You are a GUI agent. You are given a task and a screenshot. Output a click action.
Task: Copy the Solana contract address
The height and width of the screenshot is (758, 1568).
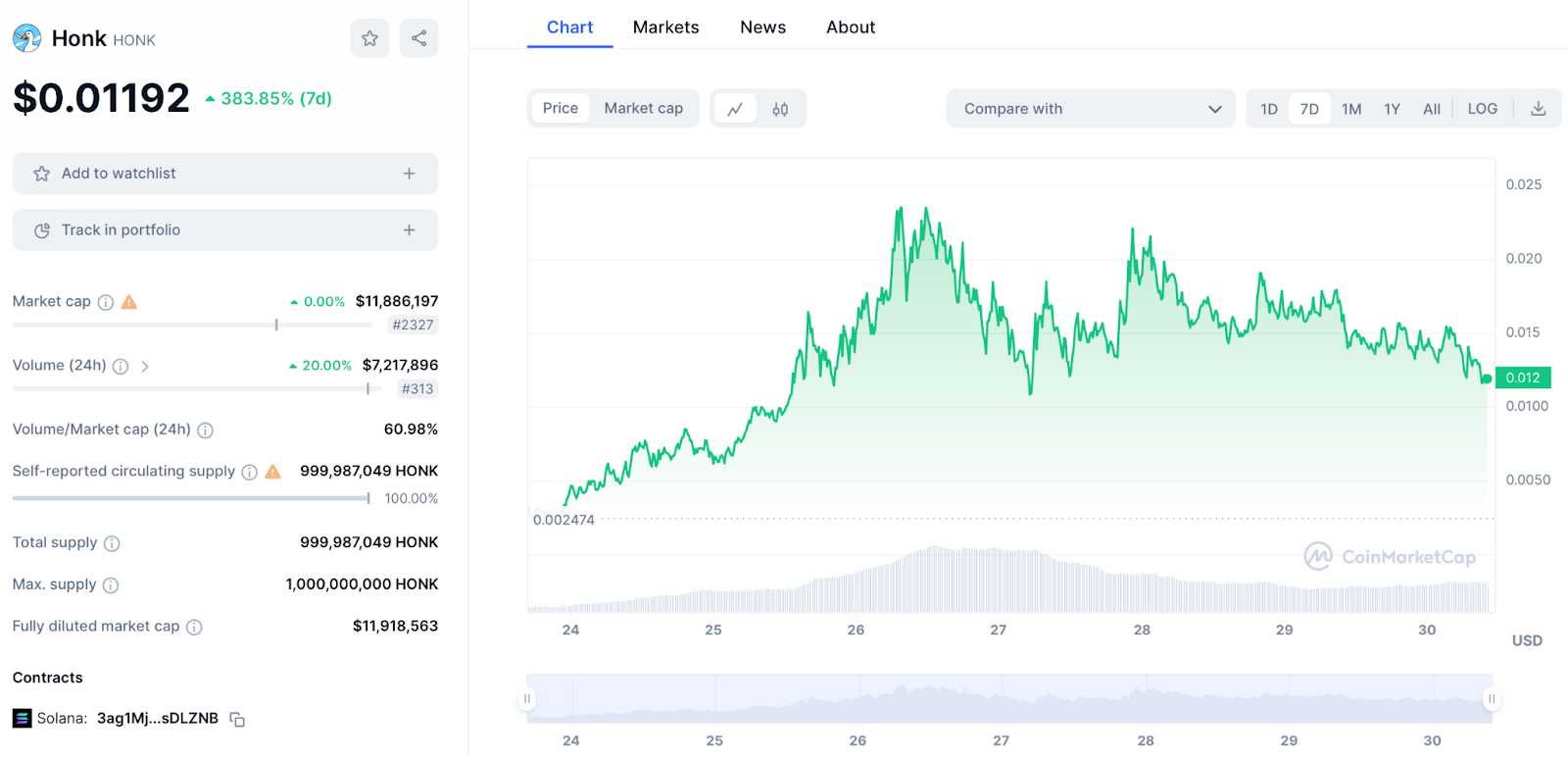(x=237, y=719)
